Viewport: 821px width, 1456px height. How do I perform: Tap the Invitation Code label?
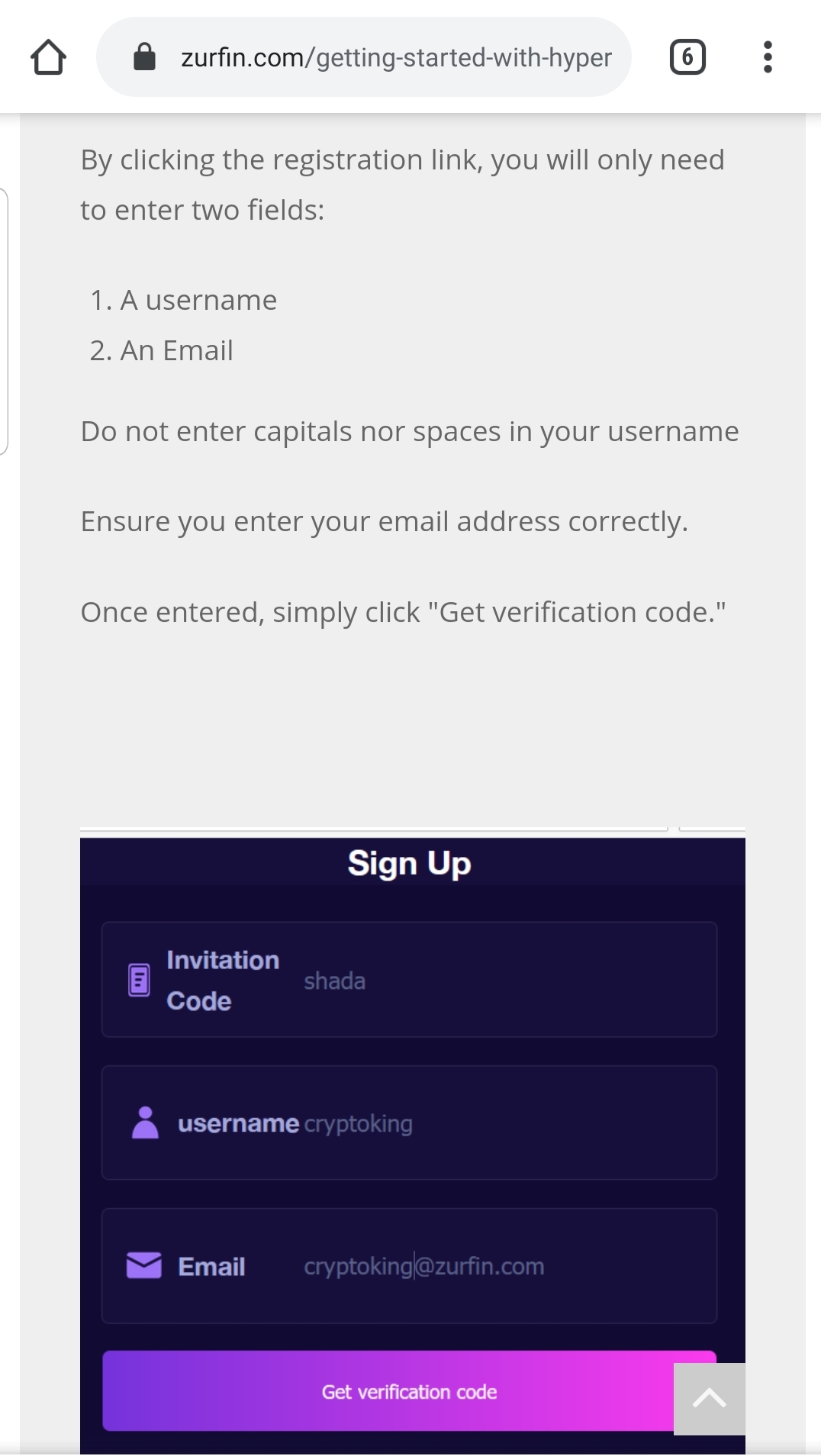222,980
